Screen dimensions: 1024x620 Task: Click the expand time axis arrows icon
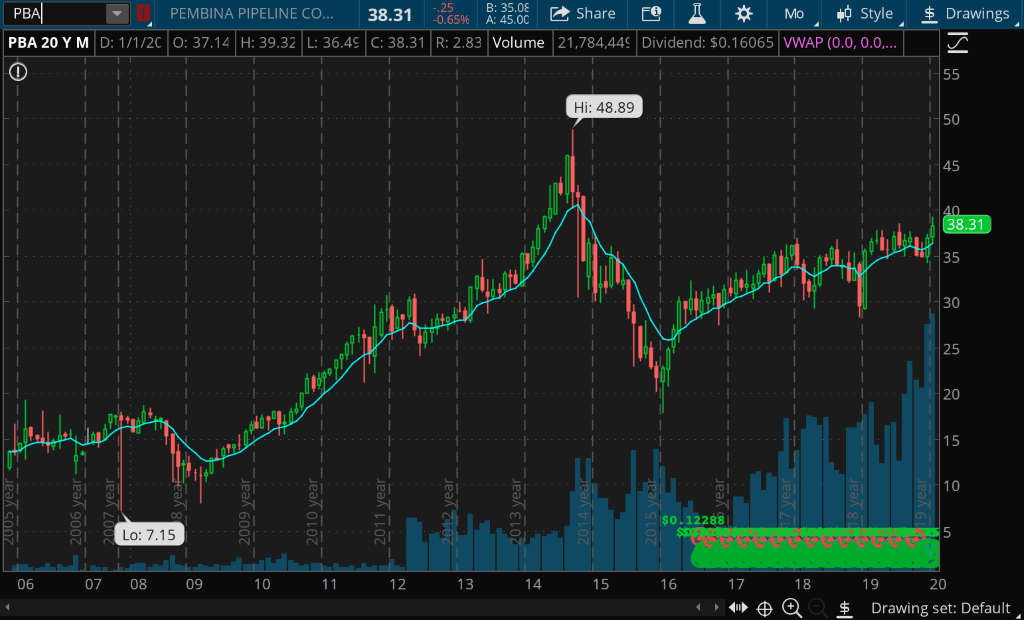[738, 608]
